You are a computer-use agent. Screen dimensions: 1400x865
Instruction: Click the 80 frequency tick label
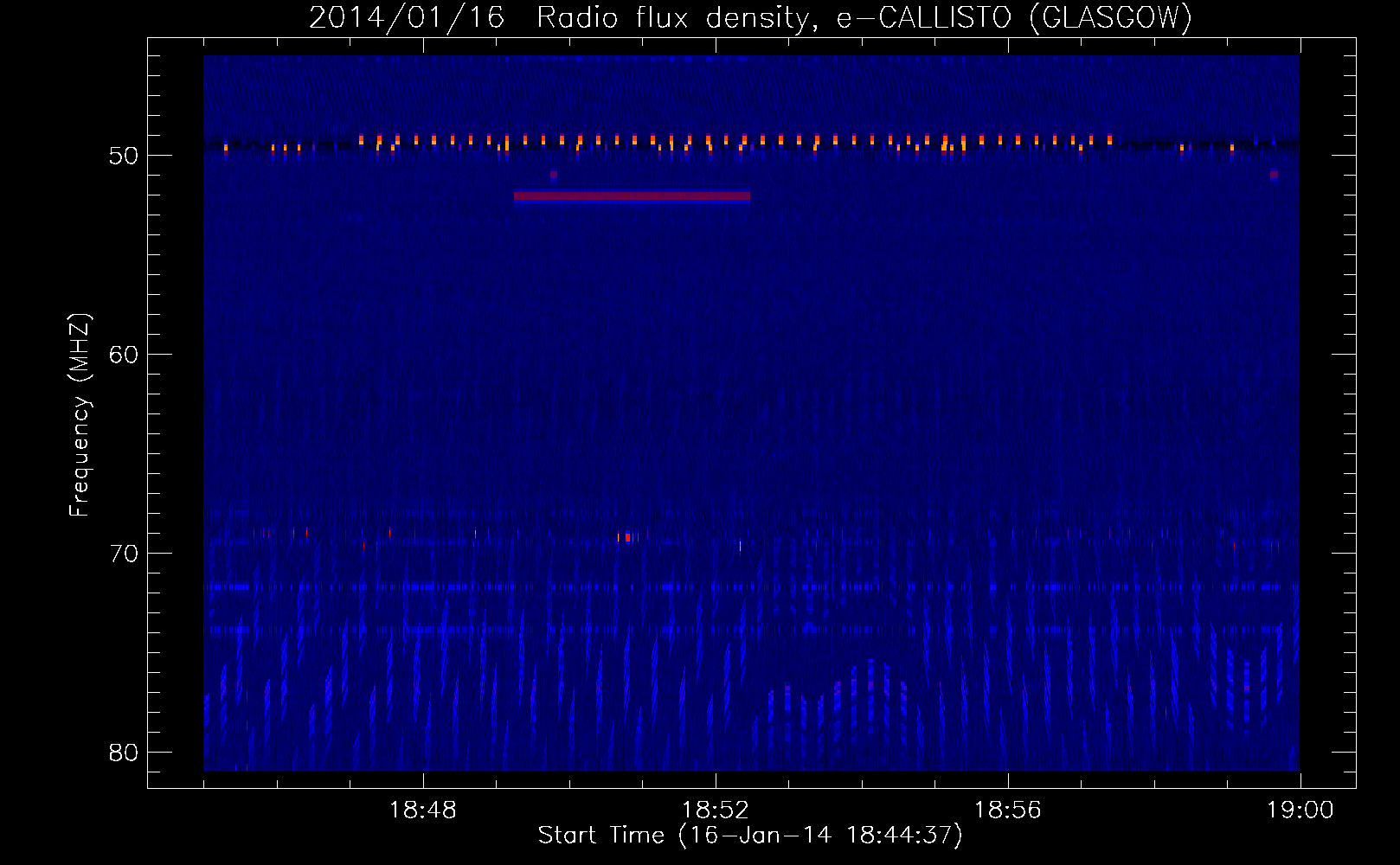pos(125,753)
